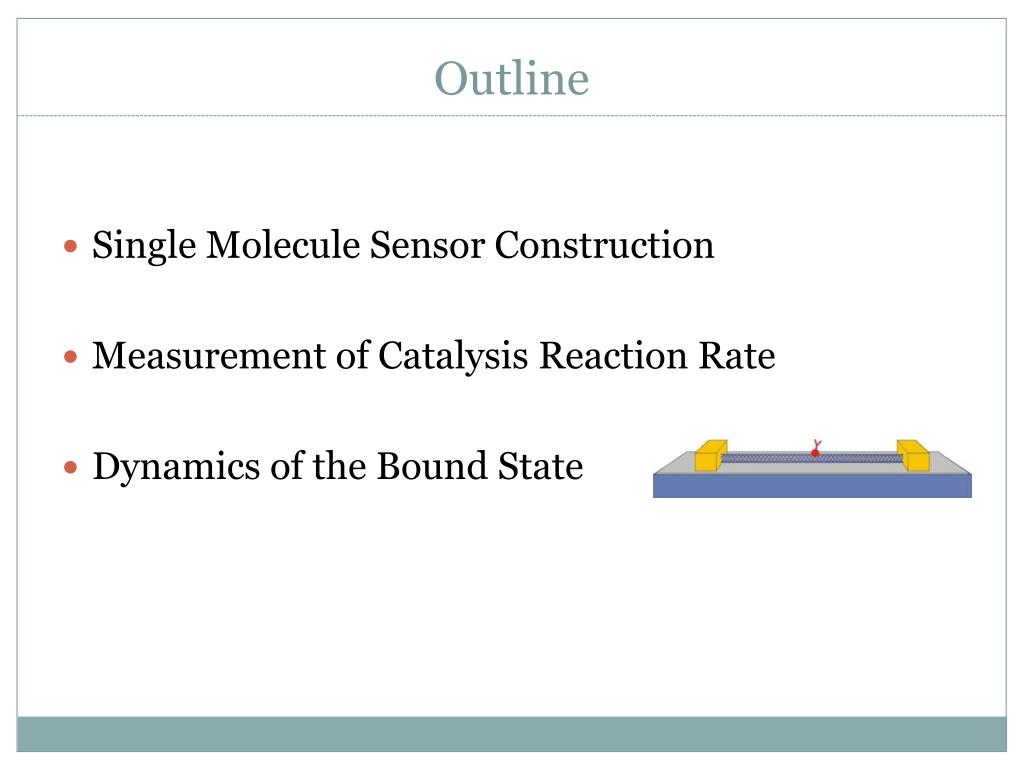Screen dimensions: 1024x768
Task: Click the word Measurement in second bullet
Action: pos(209,357)
